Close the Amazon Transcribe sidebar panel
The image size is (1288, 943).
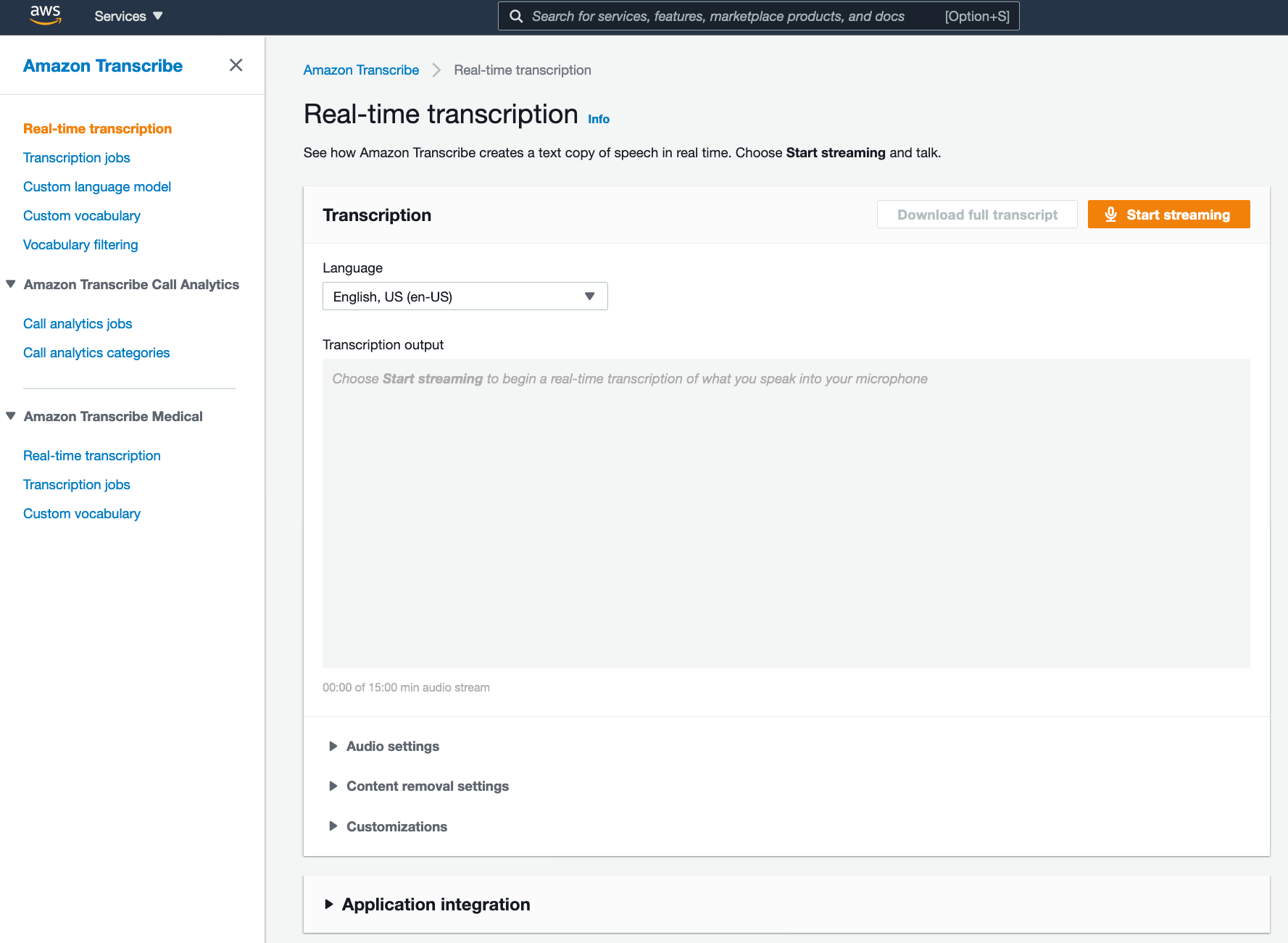click(236, 65)
